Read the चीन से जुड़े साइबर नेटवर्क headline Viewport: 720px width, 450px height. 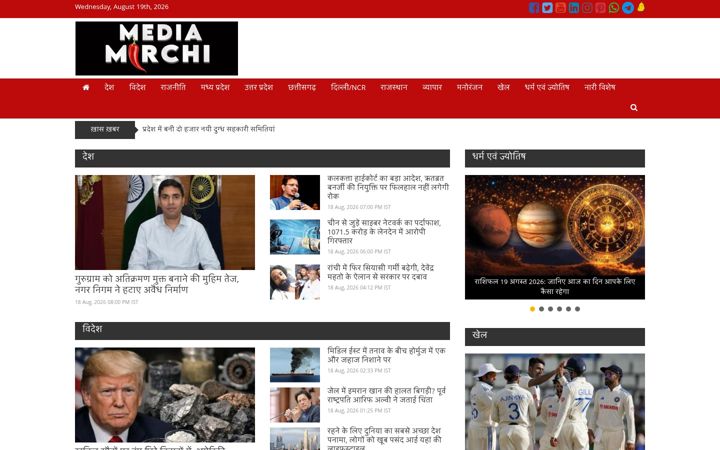pyautogui.click(x=384, y=231)
